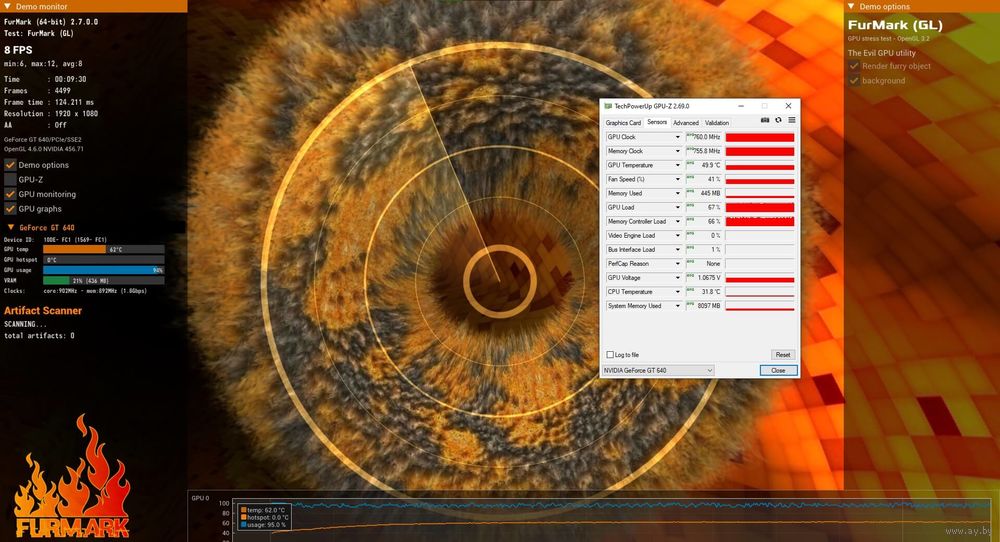Open the NVIDIA GeForce GT 640 device selector
The height and width of the screenshot is (542, 1000).
658,370
